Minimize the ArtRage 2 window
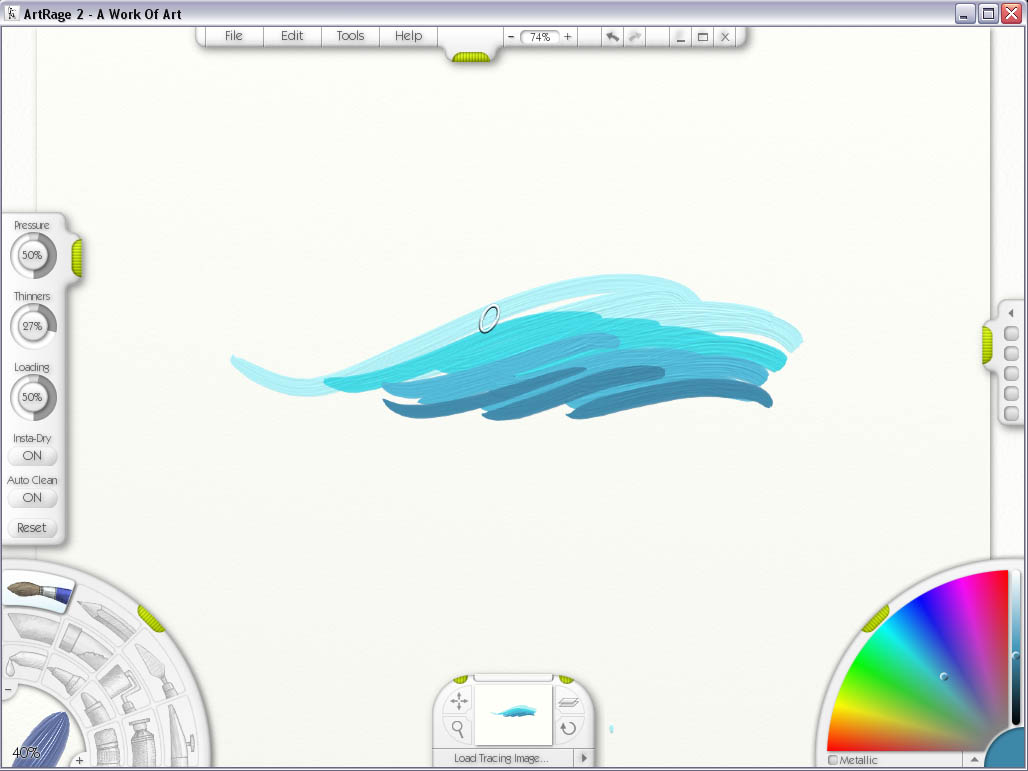Image resolution: width=1028 pixels, height=771 pixels. tap(964, 14)
